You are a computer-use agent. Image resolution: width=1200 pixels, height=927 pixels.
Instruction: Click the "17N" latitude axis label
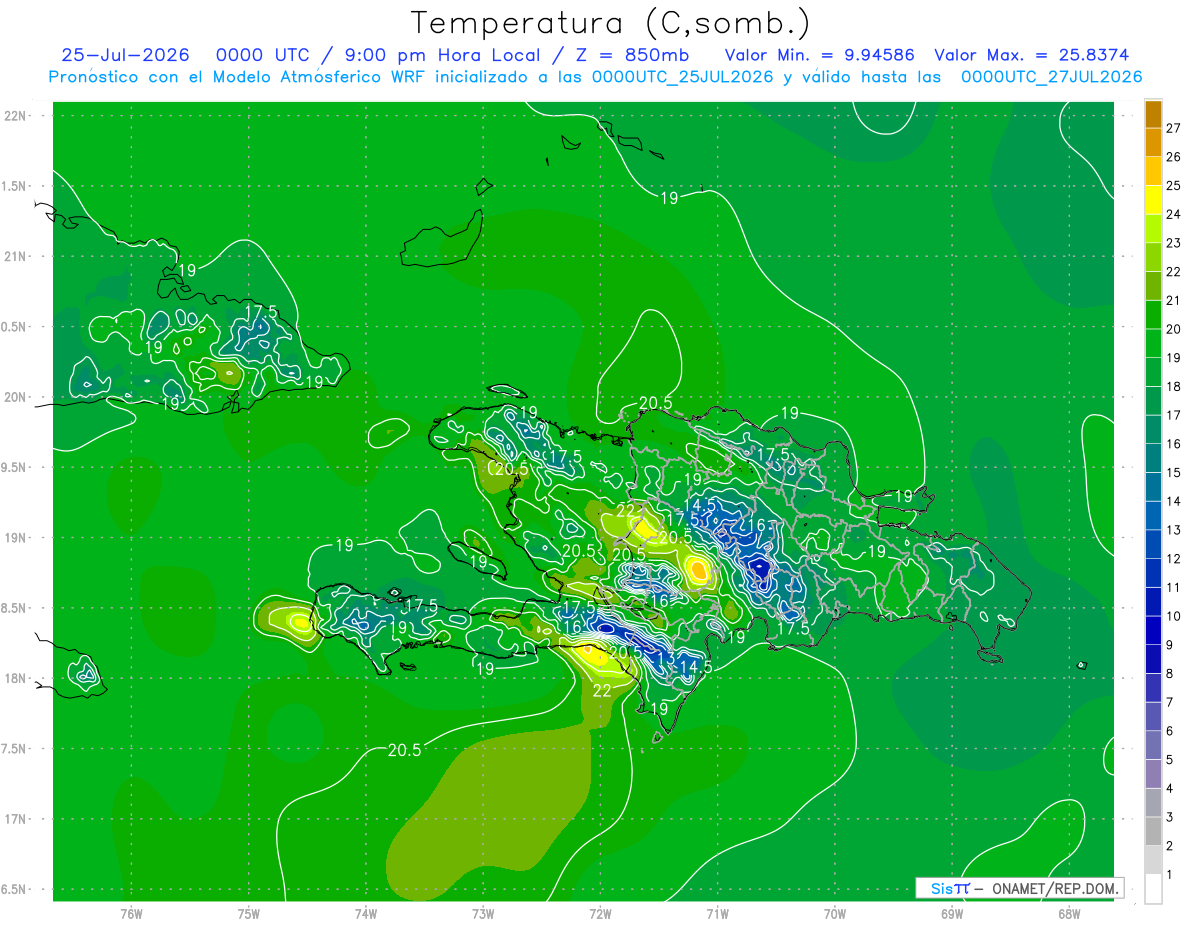click(x=16, y=819)
